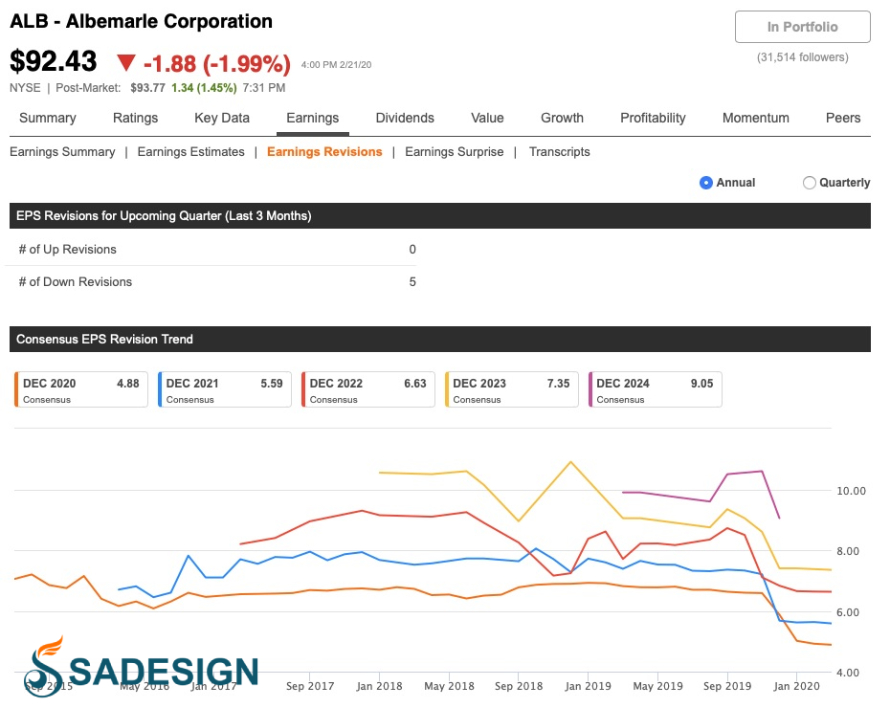Open the Profitability tab
Viewport: 890px width, 708px height.
click(x=653, y=118)
